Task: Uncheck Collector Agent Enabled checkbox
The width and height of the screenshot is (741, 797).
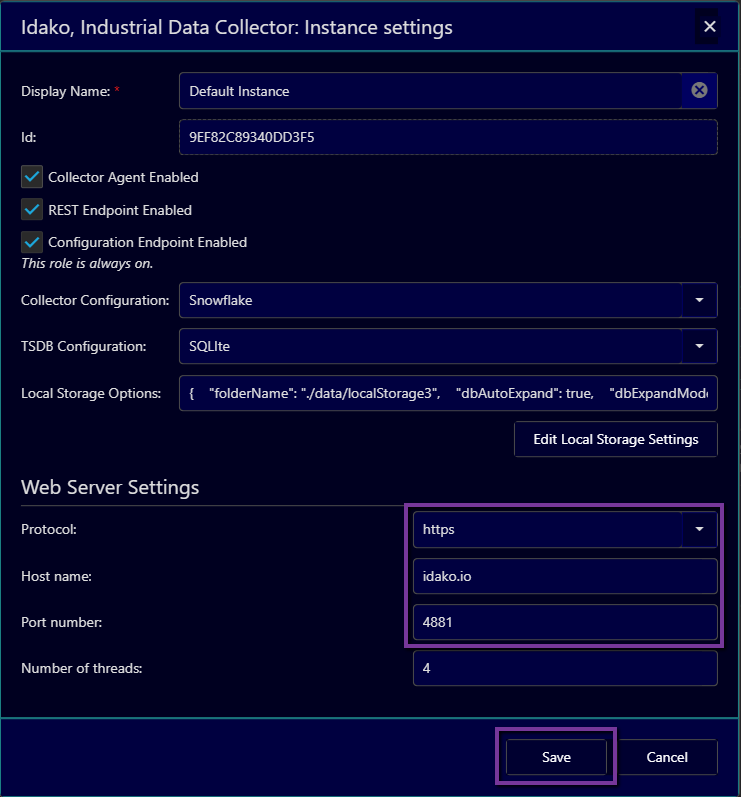Action: click(32, 177)
